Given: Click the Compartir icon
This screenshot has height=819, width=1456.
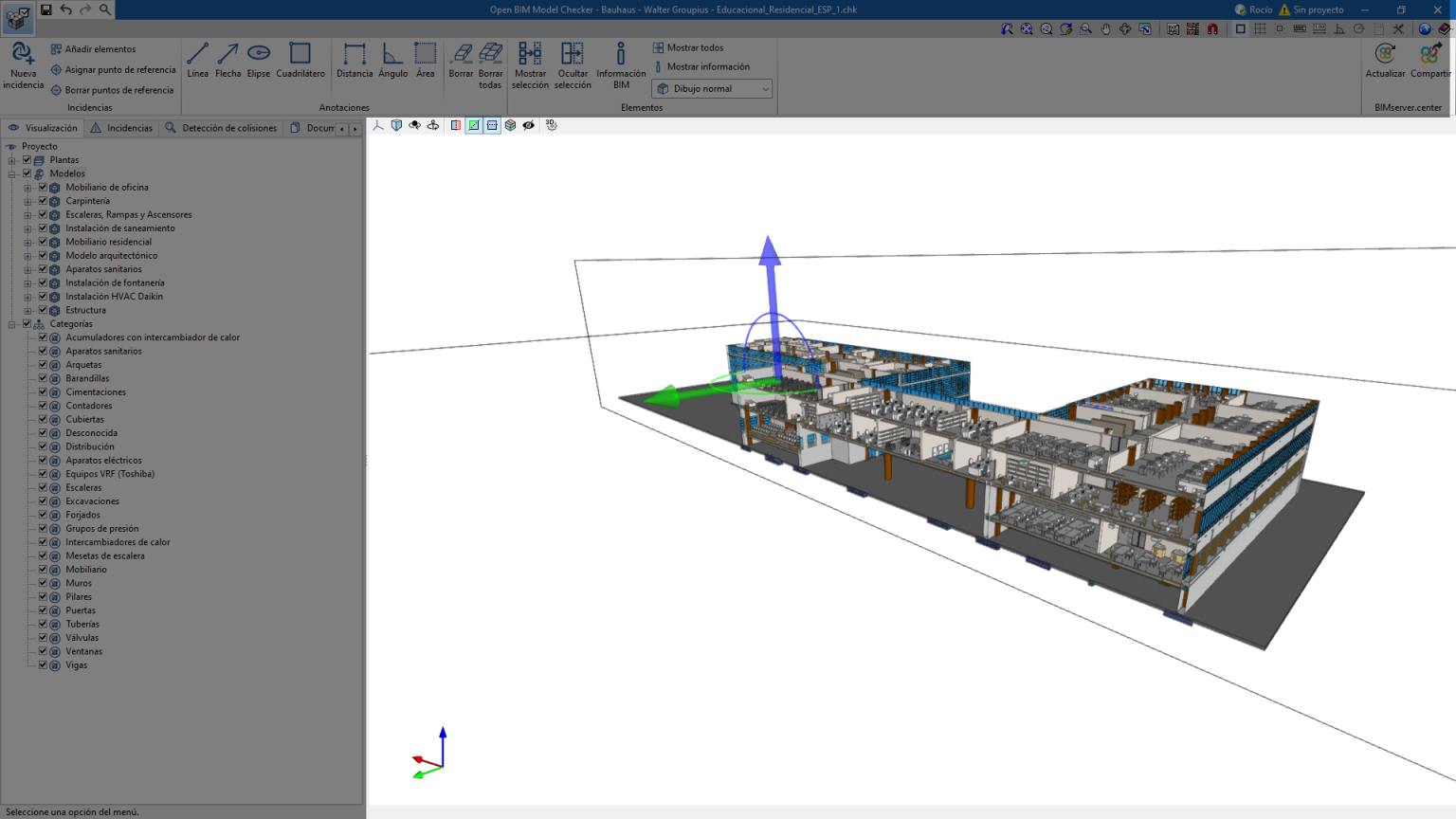Looking at the screenshot, I should tap(1430, 61).
